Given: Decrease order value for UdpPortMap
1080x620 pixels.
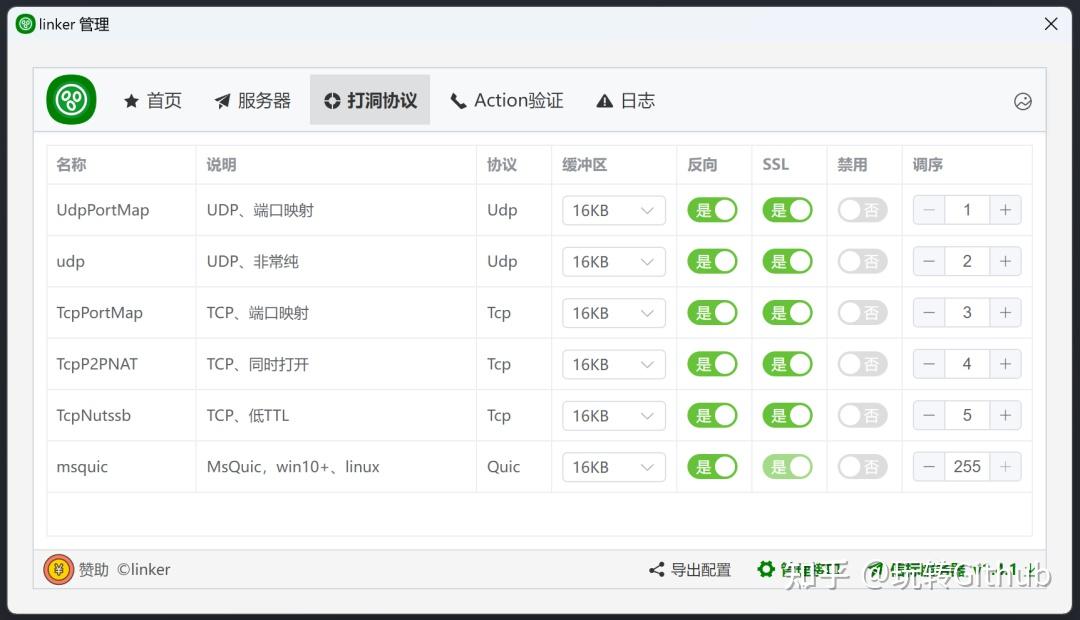Looking at the screenshot, I should 929,210.
